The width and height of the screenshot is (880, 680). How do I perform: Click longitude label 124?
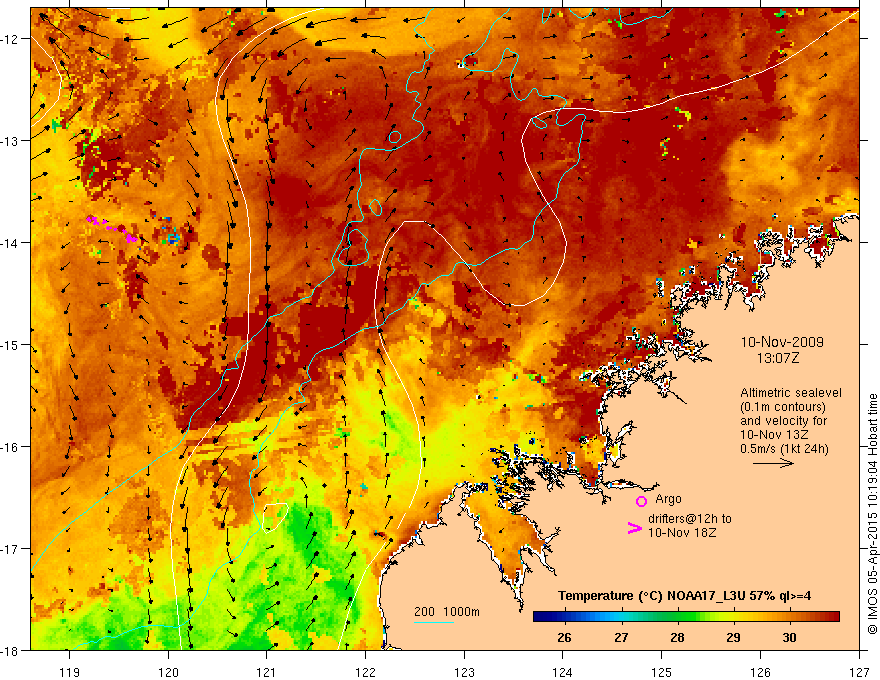point(563,672)
